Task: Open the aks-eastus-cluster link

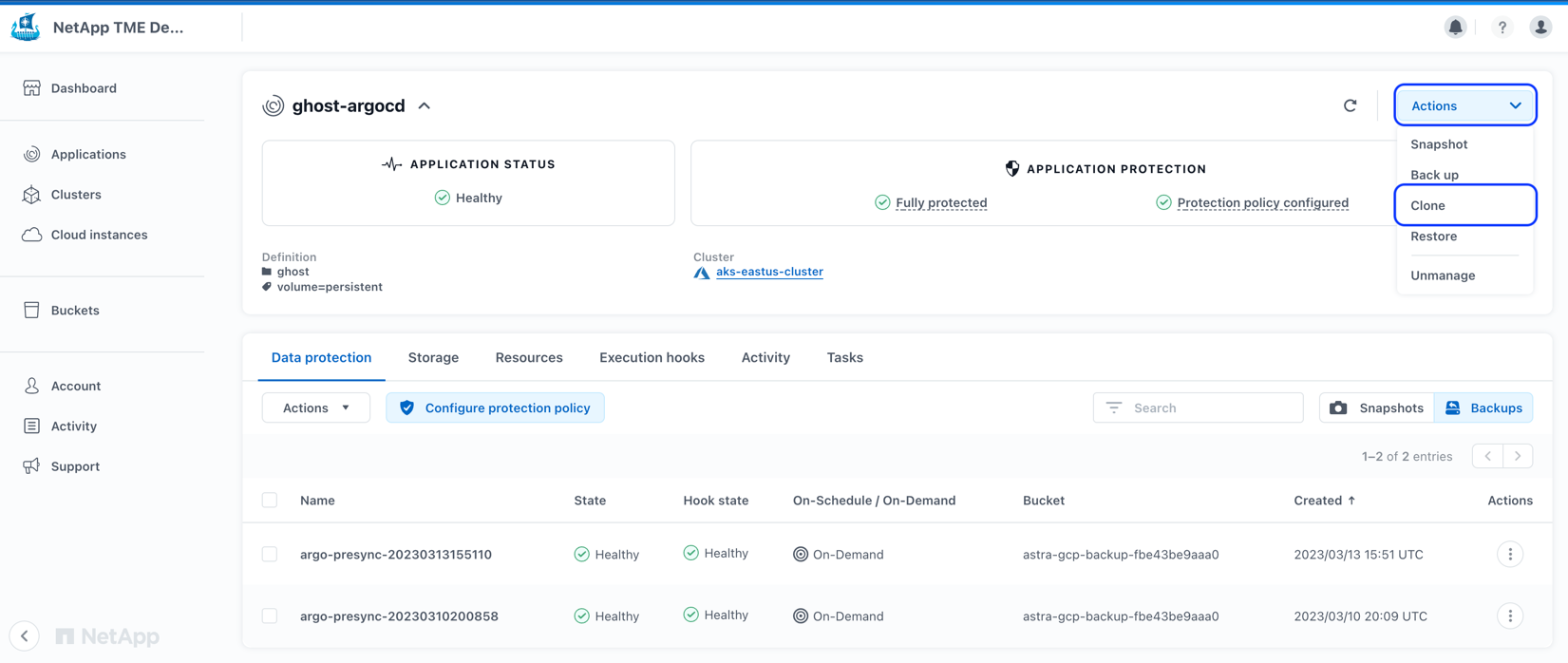Action: [769, 272]
